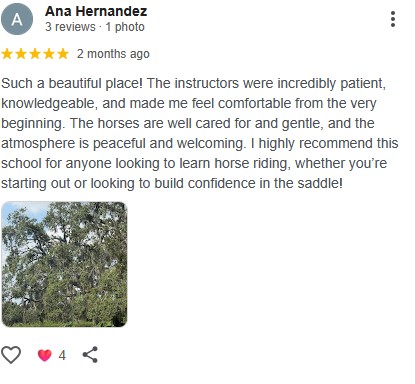Open the three-dot more options menu
The height and width of the screenshot is (384, 415).
[x=393, y=19]
